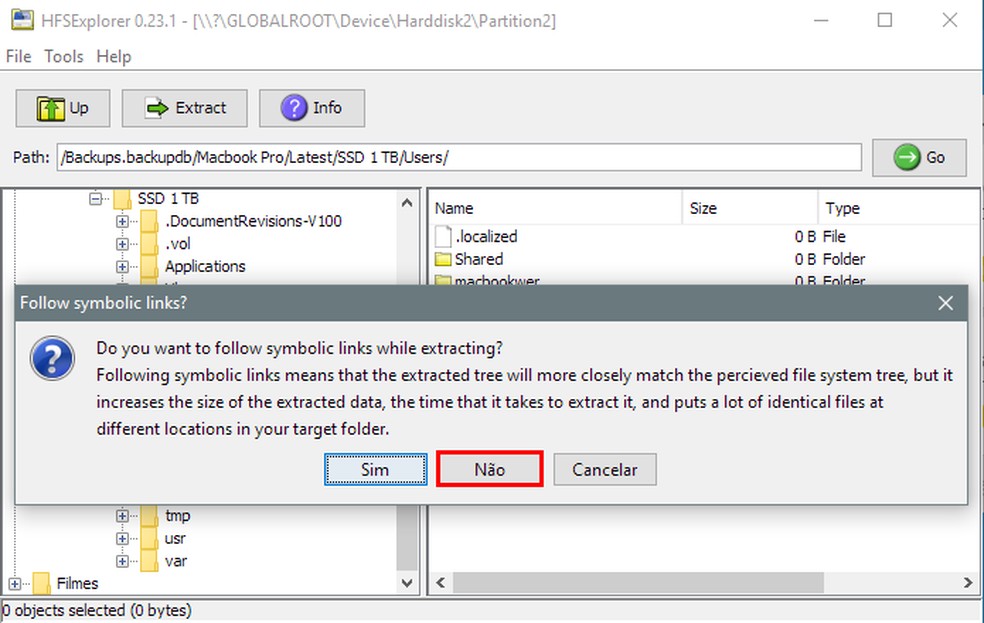Close the Follow symbolic links dialog
Screen dimensions: 984x623
946,303
